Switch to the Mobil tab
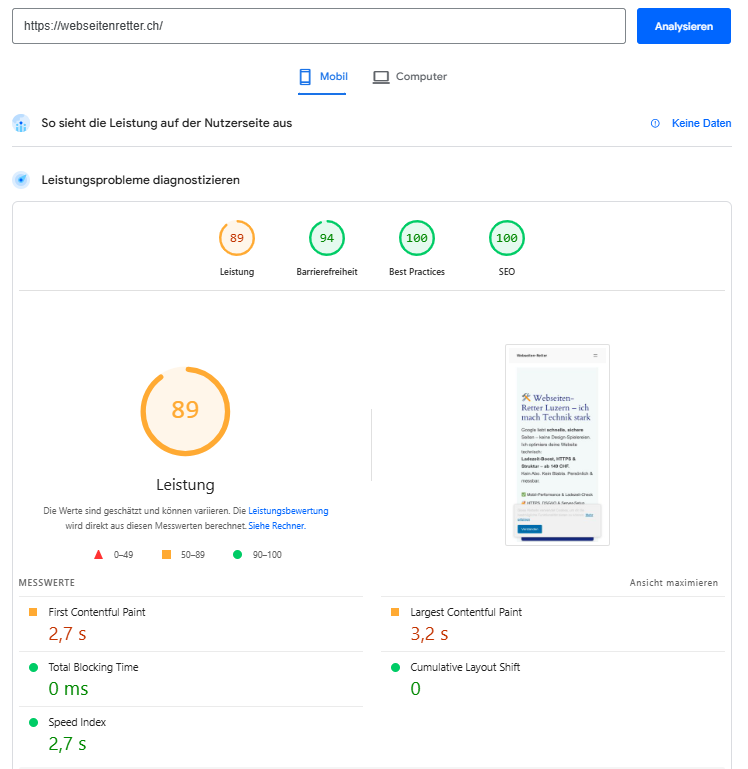The image size is (748, 769). tap(322, 77)
